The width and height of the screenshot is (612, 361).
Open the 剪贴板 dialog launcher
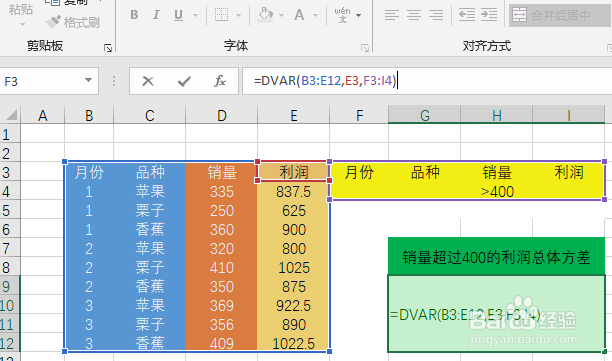[108, 48]
